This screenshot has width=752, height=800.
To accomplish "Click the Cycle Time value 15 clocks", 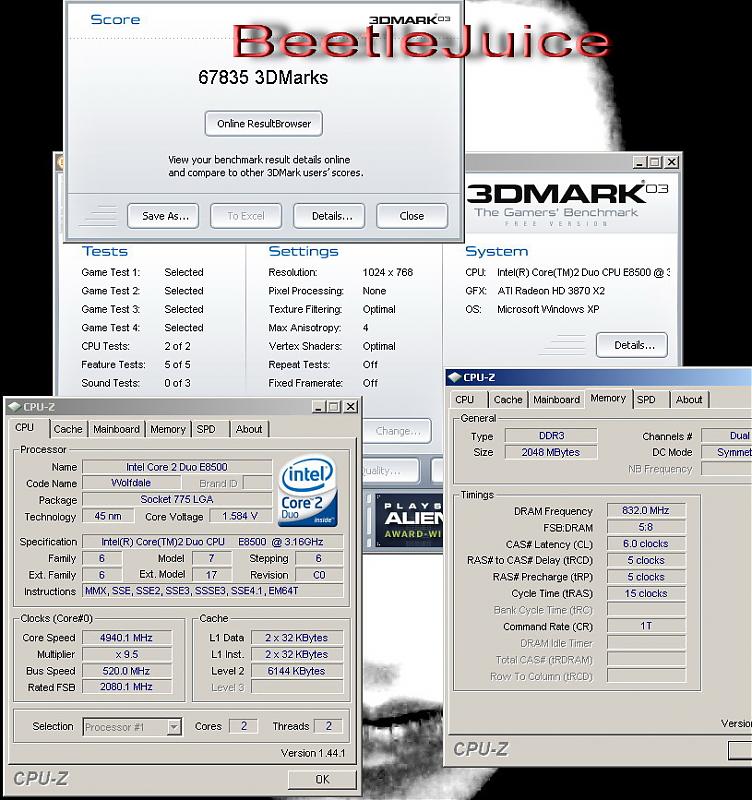I will point(646,593).
